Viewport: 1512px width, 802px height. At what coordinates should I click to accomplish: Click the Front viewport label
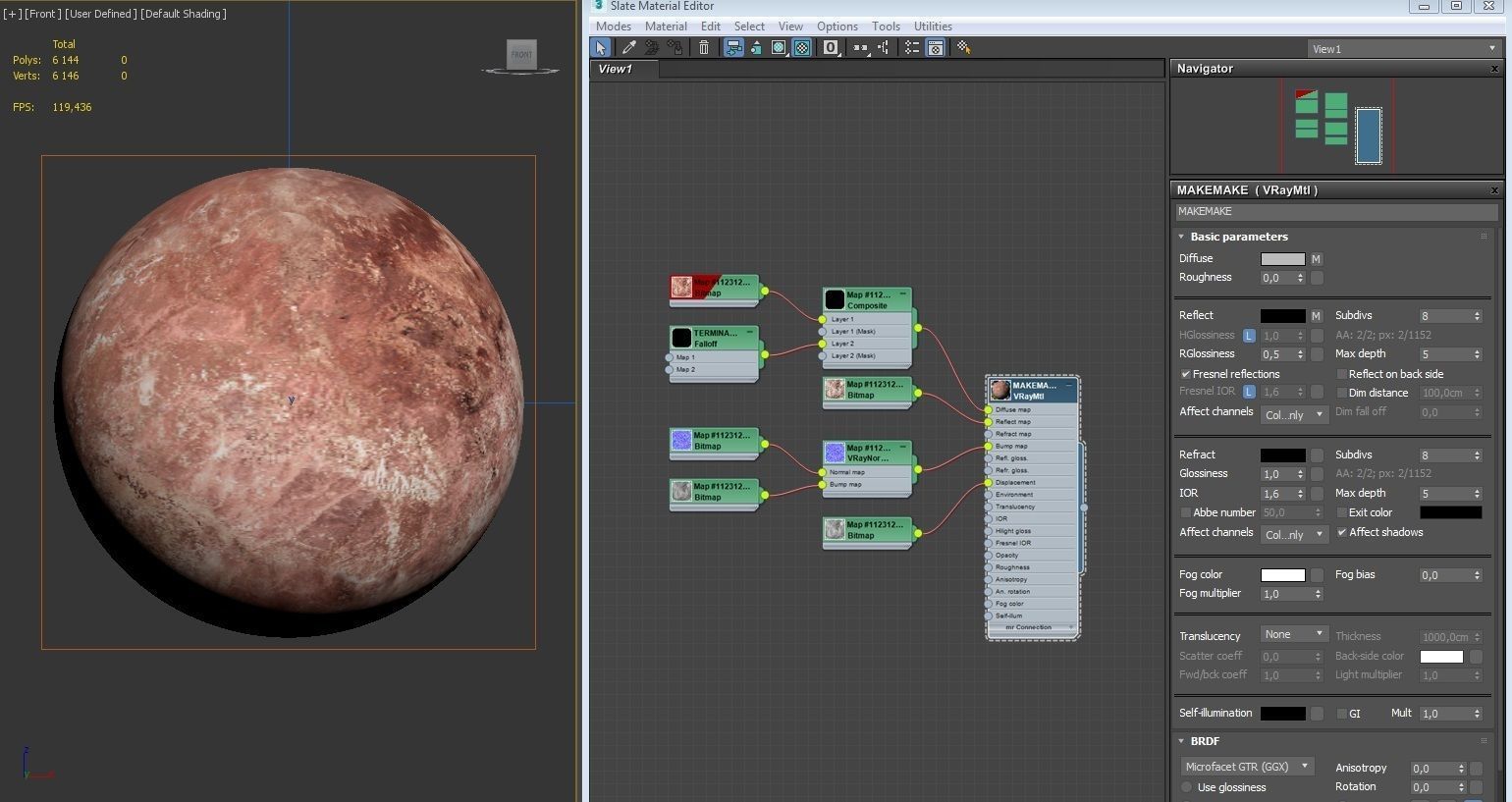point(42,14)
